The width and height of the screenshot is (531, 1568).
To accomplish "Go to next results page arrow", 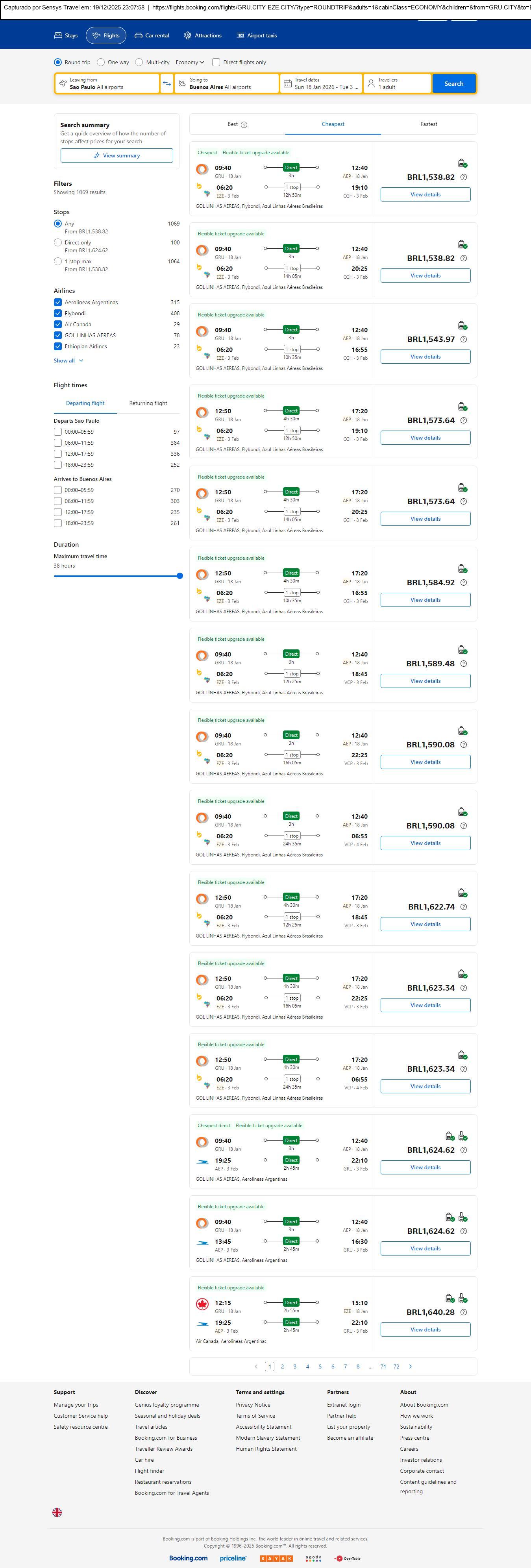I will tap(410, 1366).
